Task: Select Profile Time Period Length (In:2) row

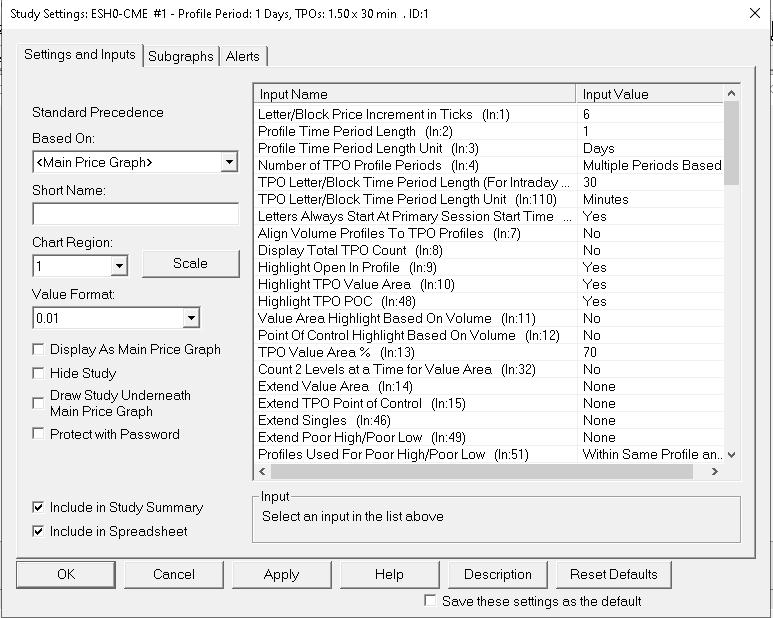Action: (x=489, y=132)
